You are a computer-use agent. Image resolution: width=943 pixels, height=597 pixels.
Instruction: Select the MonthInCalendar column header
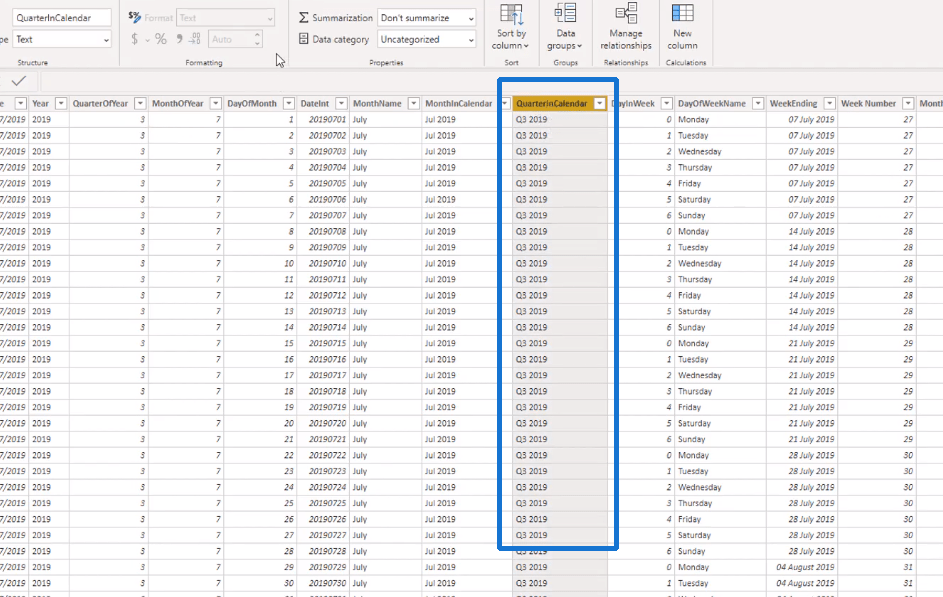coord(459,103)
